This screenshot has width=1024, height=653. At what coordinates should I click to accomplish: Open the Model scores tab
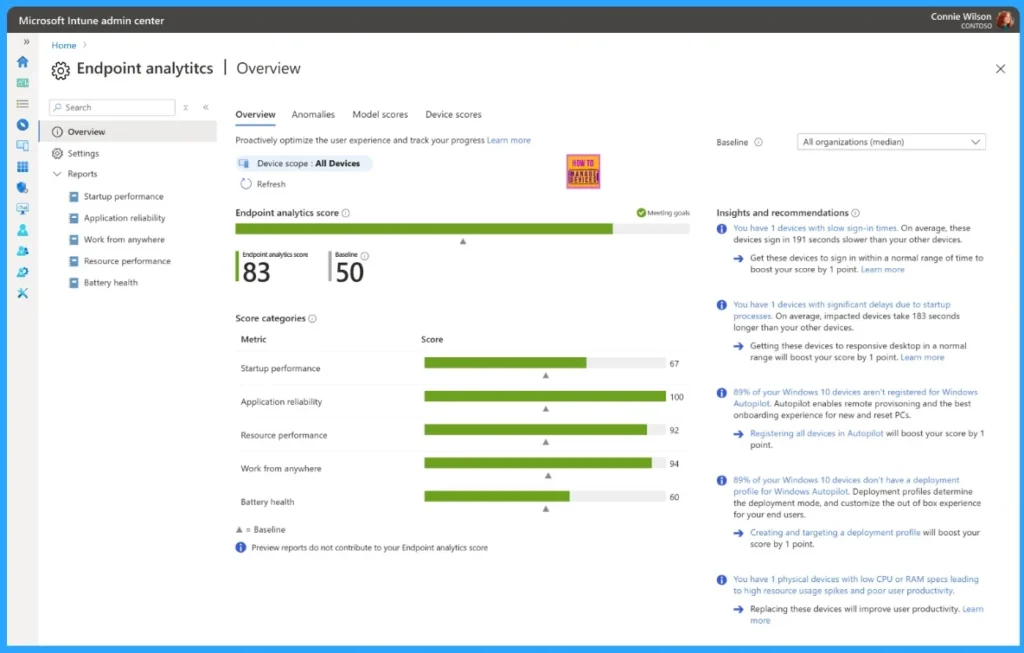(380, 114)
